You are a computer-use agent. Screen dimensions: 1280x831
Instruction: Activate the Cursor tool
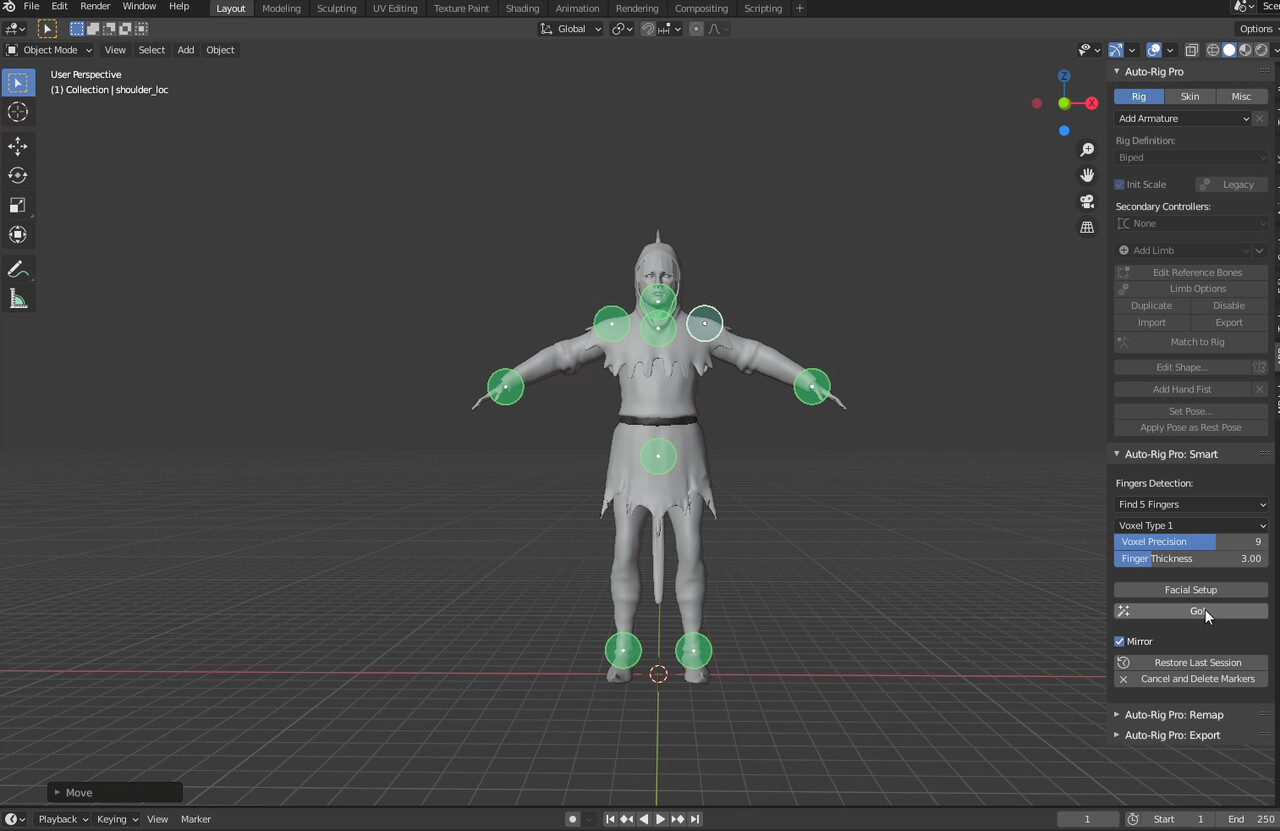click(18, 112)
